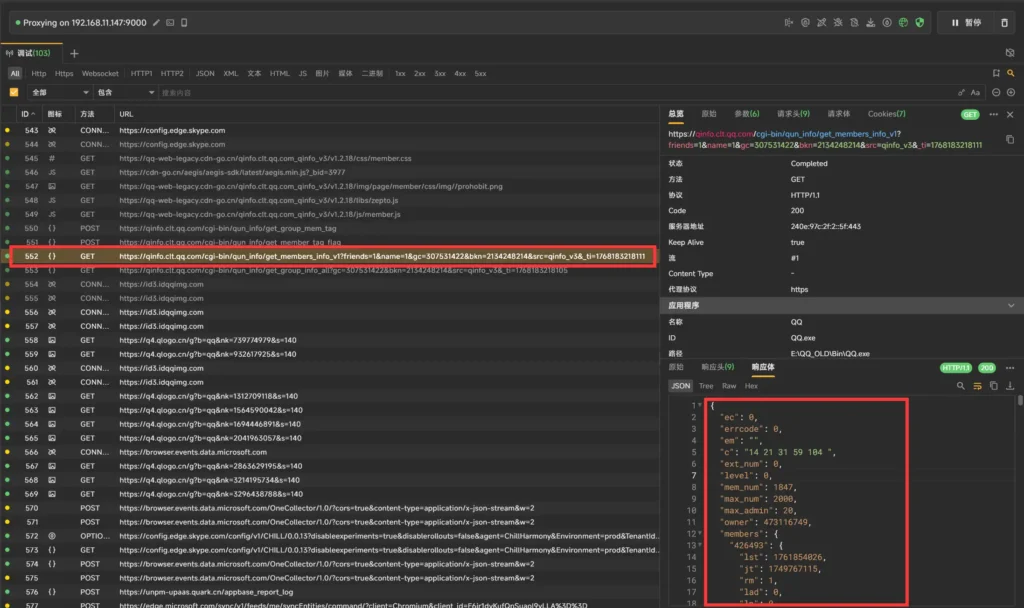Toggle the Aa case-sensitive search option
Screen dimensions: 1024x608
(x=975, y=93)
